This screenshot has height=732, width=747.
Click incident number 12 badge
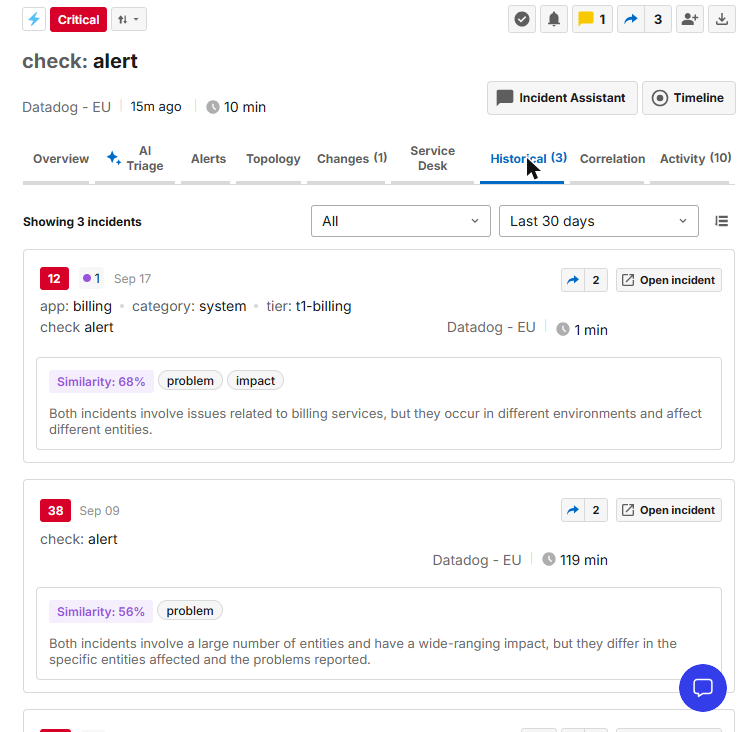point(54,279)
